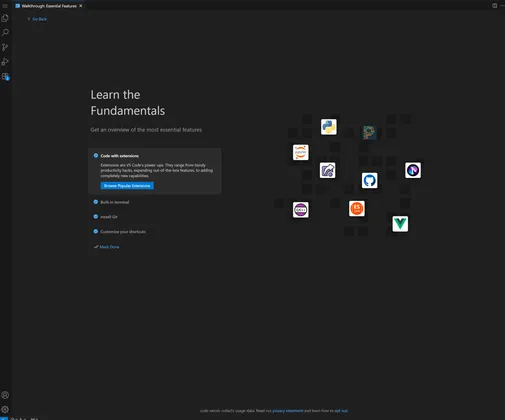This screenshot has height=420, width=505.
Task: Open the hamburger application menu
Action: [5, 6]
